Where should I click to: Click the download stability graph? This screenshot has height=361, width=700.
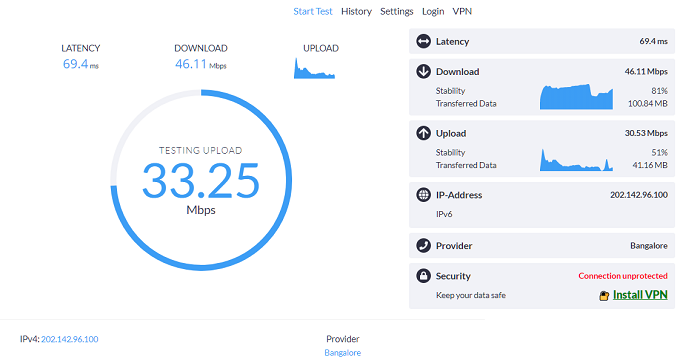(x=576, y=96)
